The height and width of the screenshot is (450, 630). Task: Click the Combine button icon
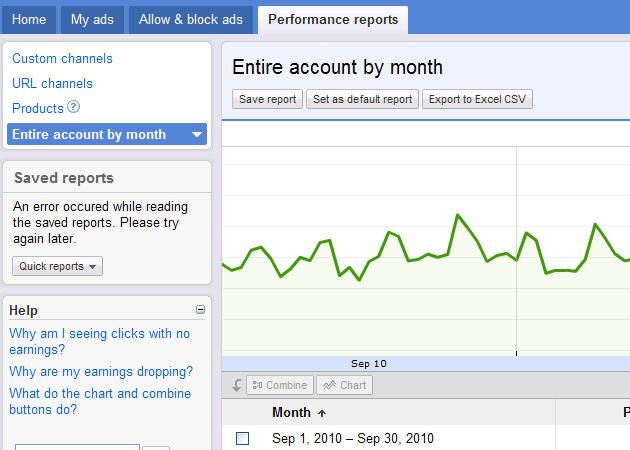pyautogui.click(x=259, y=385)
